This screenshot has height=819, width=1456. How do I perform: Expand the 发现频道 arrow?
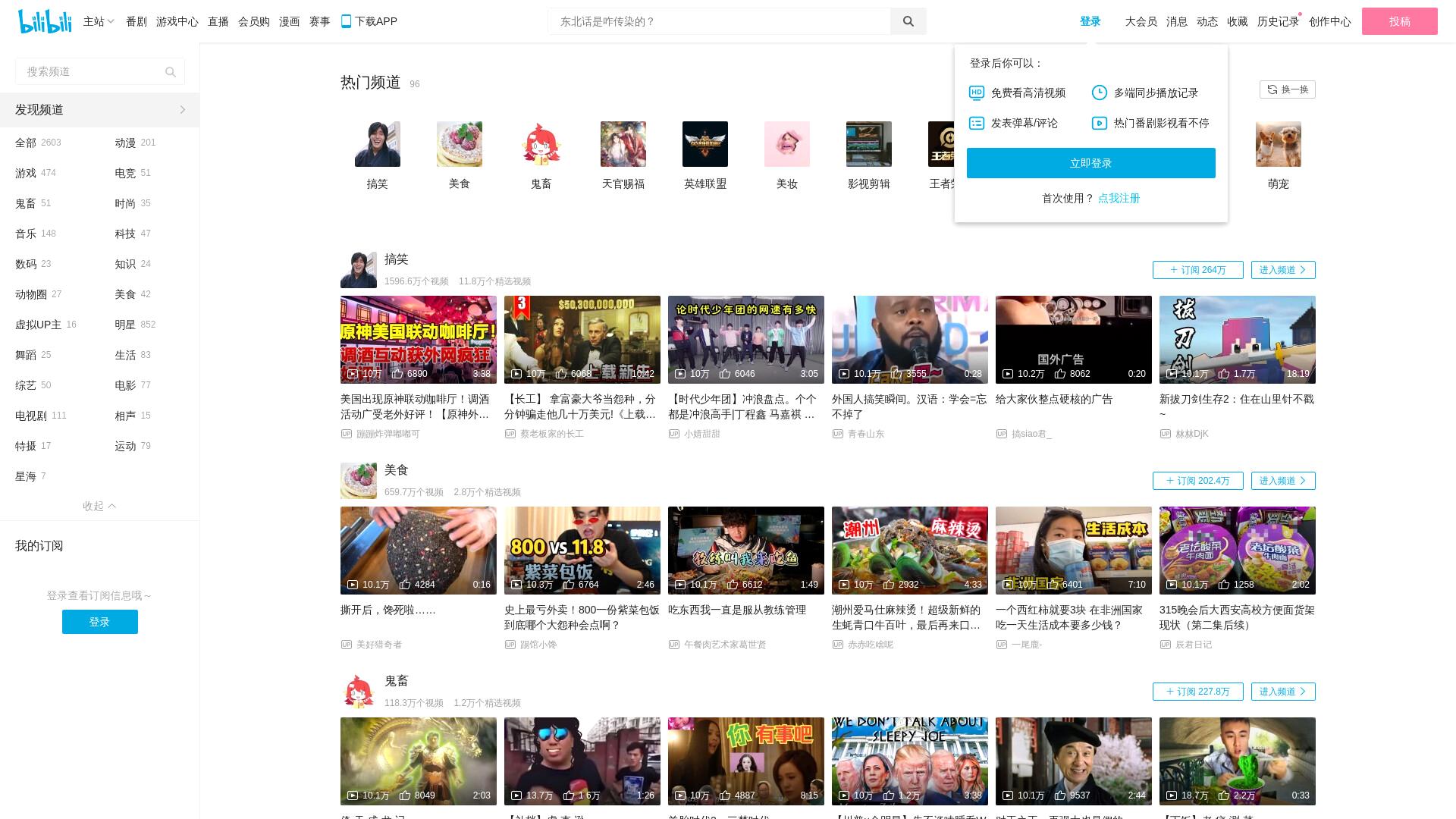click(183, 110)
